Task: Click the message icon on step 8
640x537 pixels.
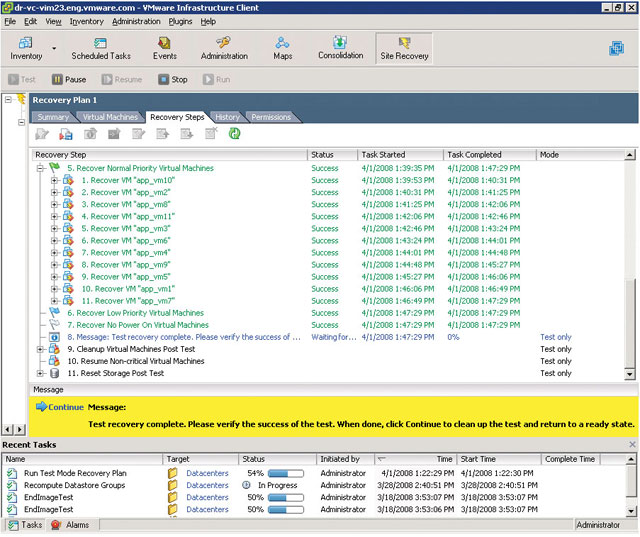Action: pyautogui.click(x=54, y=337)
